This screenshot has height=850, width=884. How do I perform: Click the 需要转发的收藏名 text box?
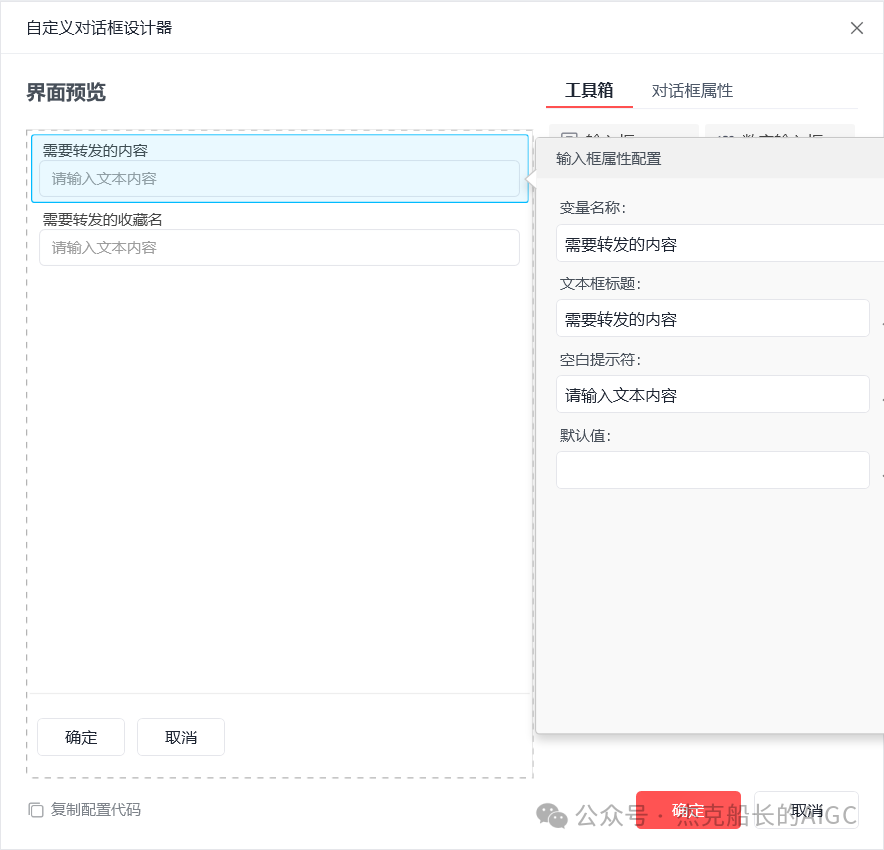click(280, 247)
